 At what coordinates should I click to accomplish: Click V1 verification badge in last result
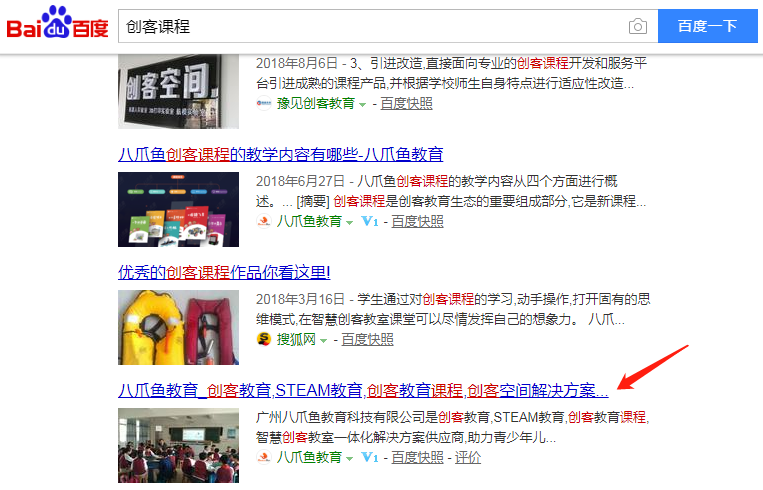tap(370, 457)
